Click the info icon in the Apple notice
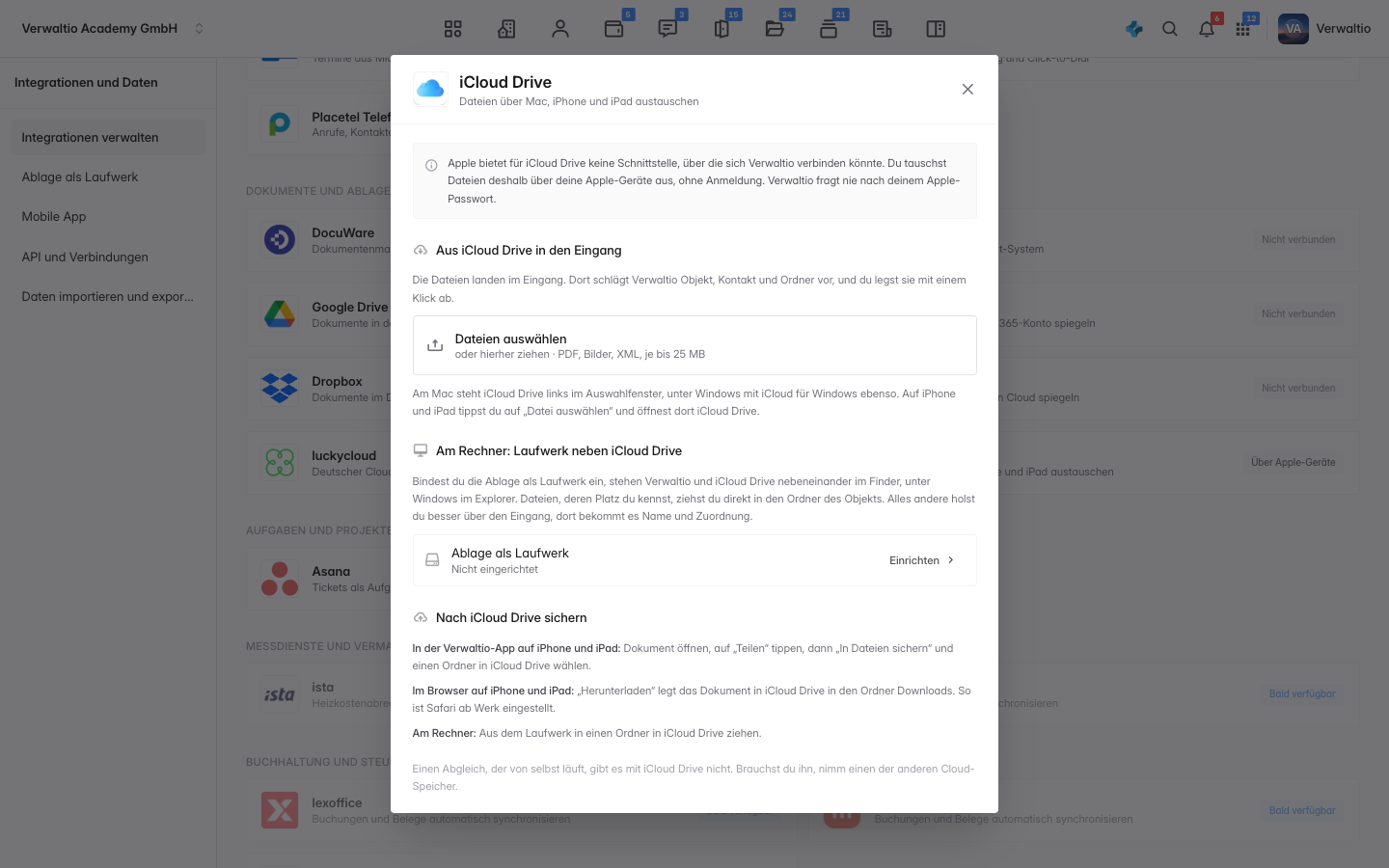 pos(431,165)
